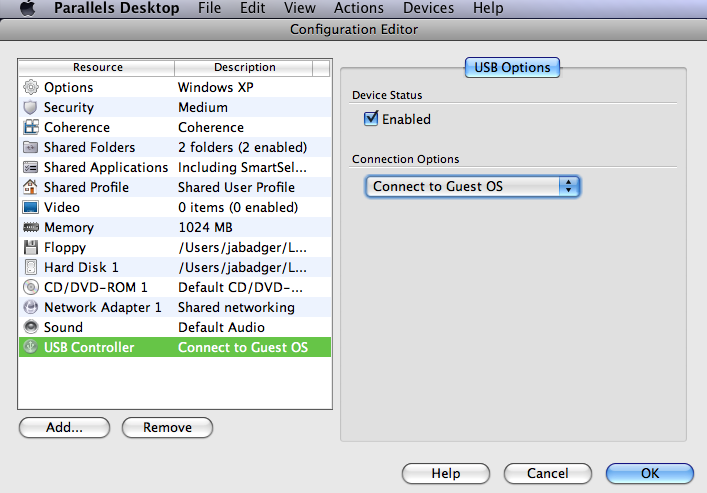Click the Security shield icon
707x493 pixels.
pos(31,107)
